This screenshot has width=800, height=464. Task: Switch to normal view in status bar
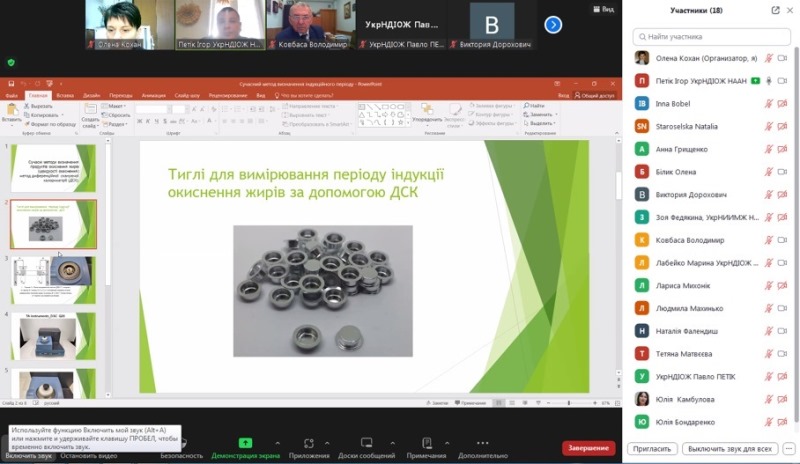coord(499,403)
